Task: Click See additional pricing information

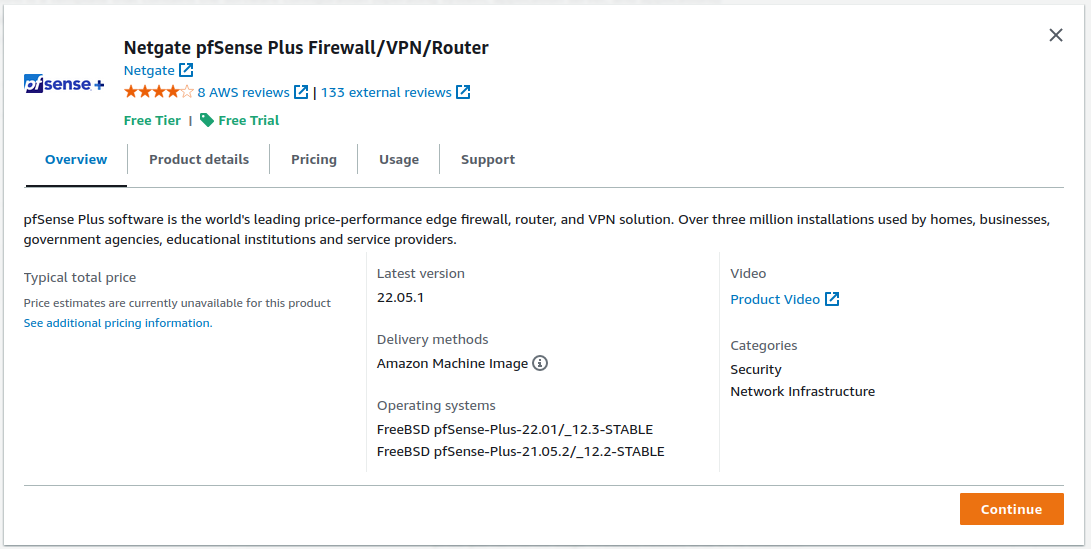Action: [118, 324]
